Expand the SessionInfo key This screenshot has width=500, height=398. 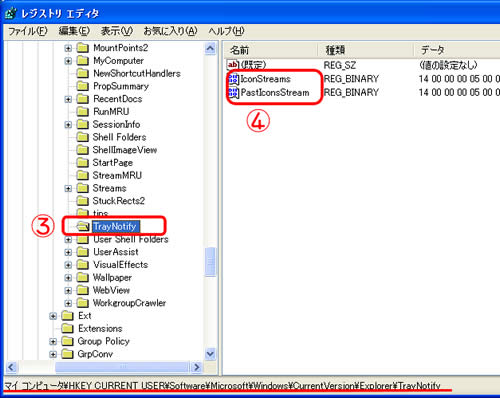(68, 125)
